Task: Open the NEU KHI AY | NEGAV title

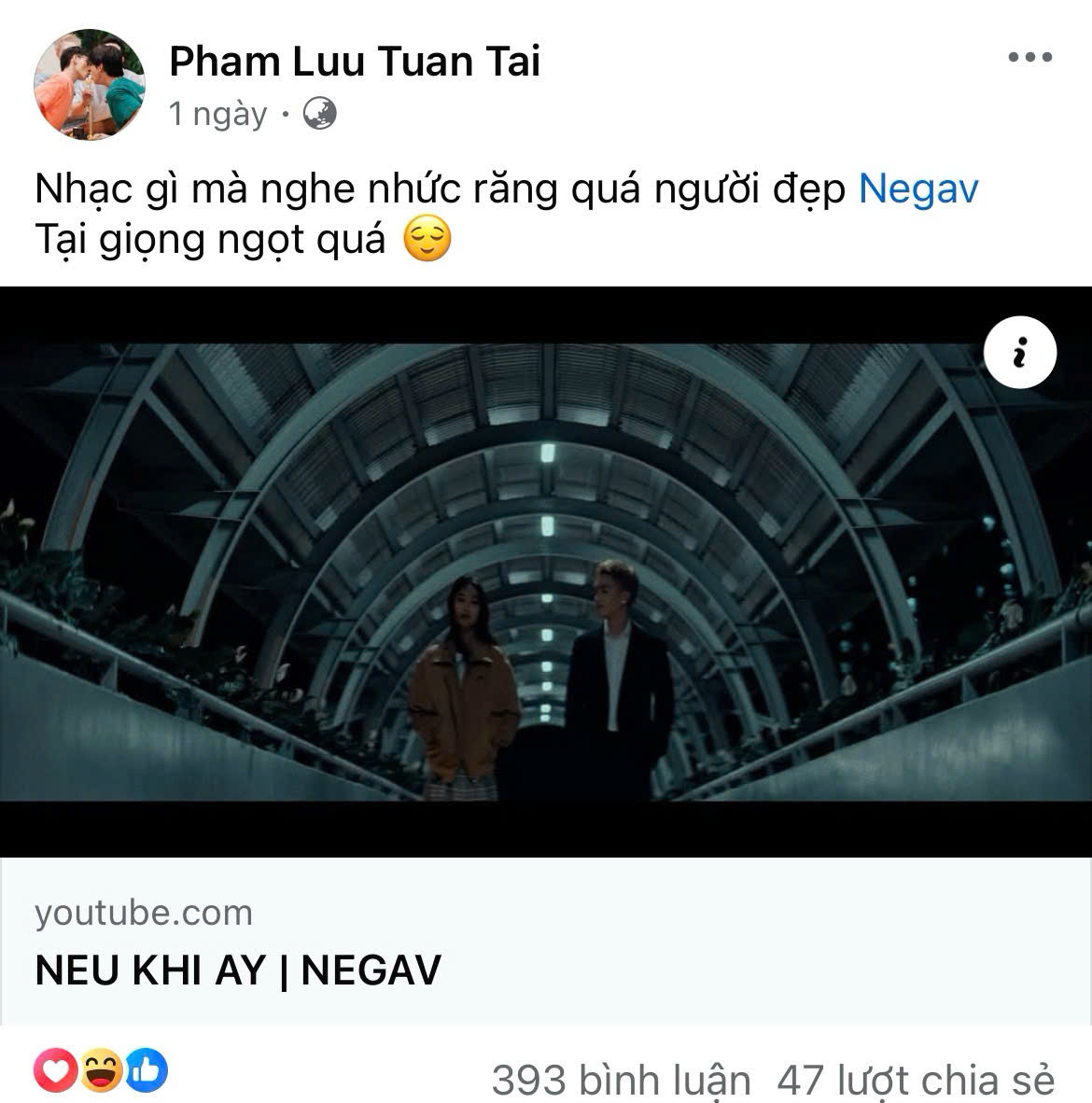Action: 238,970
